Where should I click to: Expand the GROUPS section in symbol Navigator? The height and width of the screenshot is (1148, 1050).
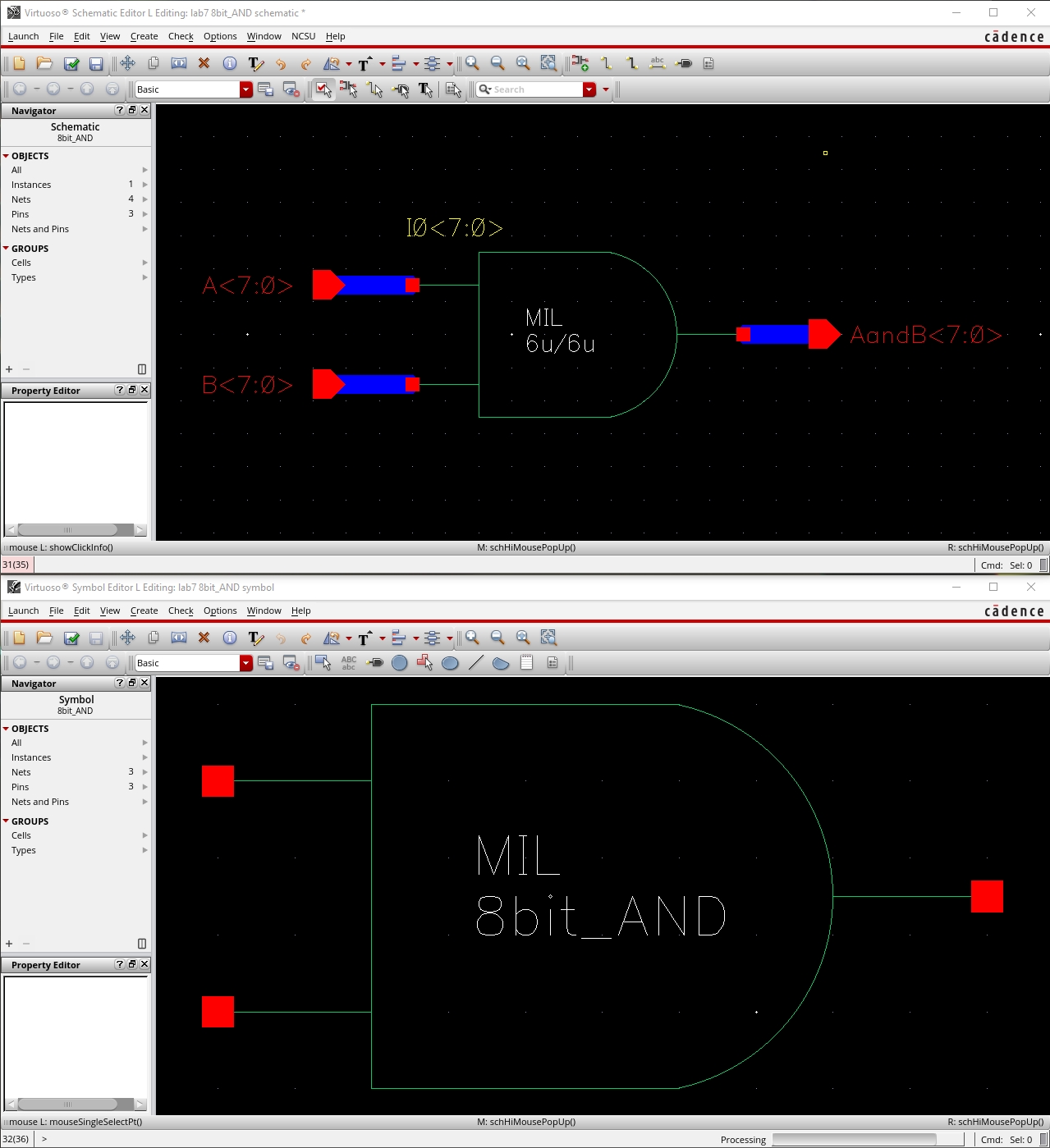(x=6, y=821)
